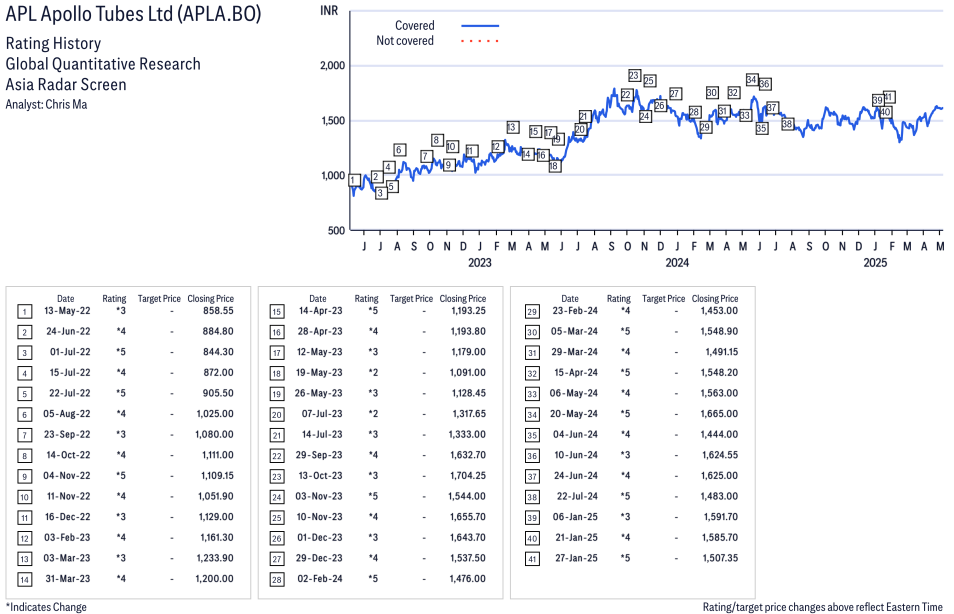Click the red dotted Not covered legend sample
Screen dimensions: 954x614
[x=480, y=41]
